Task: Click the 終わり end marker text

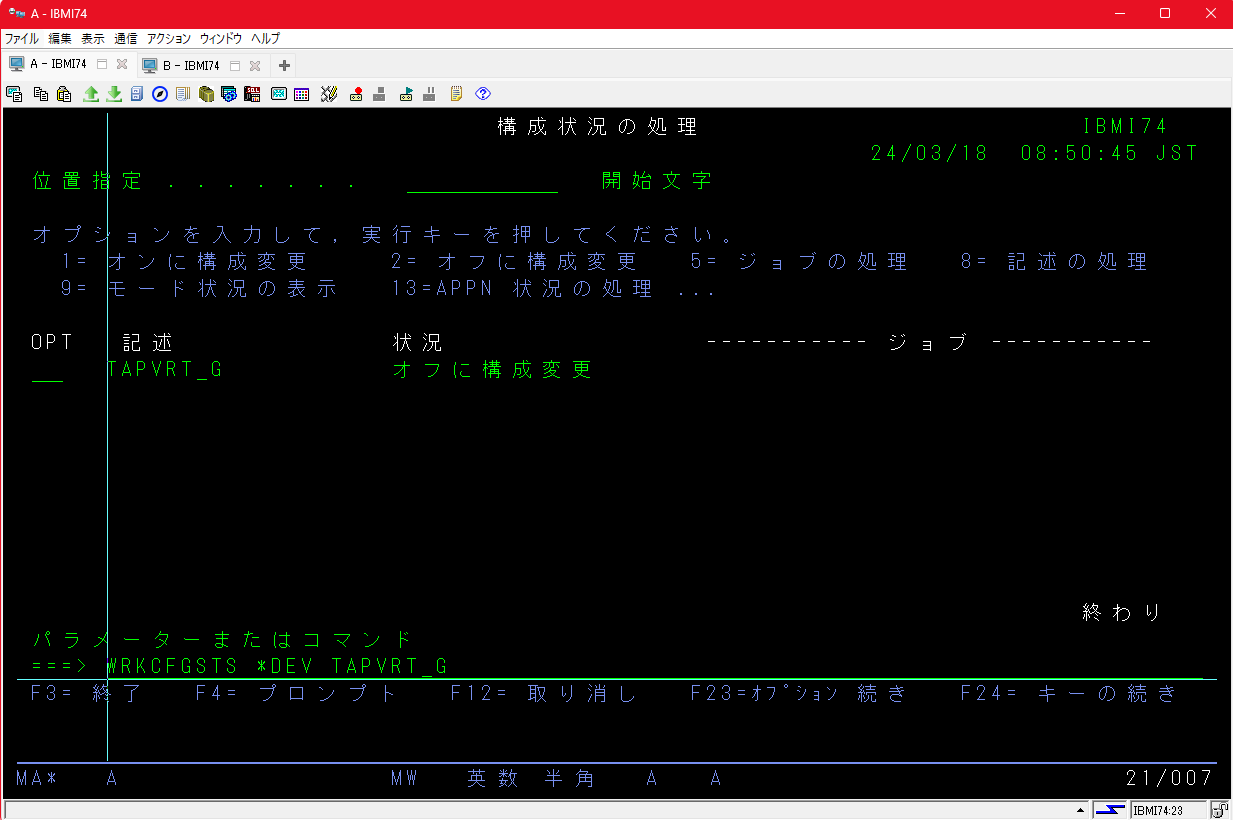Action: (x=1122, y=612)
